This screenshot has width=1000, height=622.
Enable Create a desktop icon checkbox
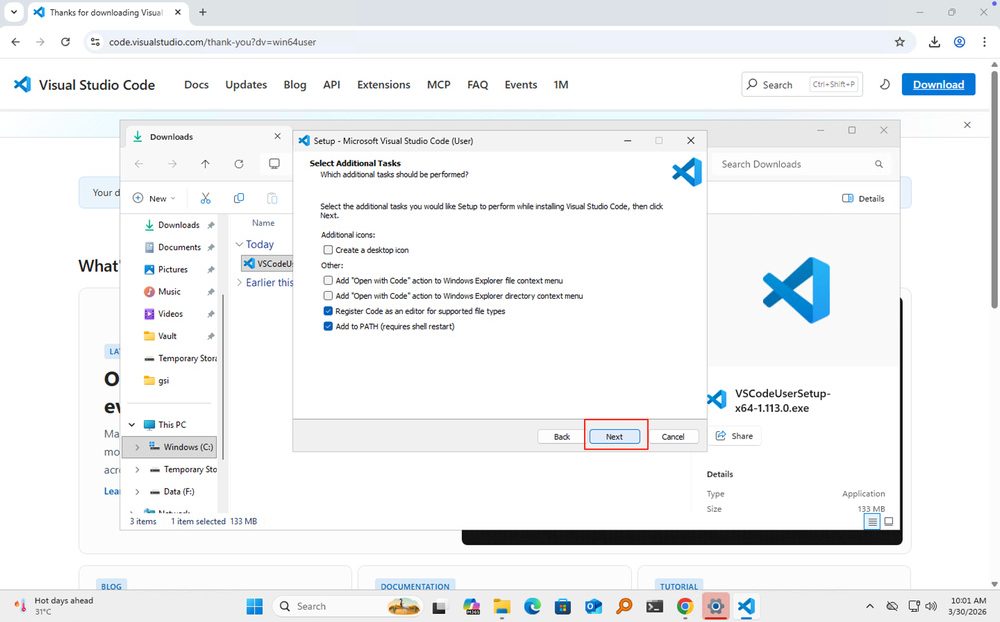click(328, 250)
